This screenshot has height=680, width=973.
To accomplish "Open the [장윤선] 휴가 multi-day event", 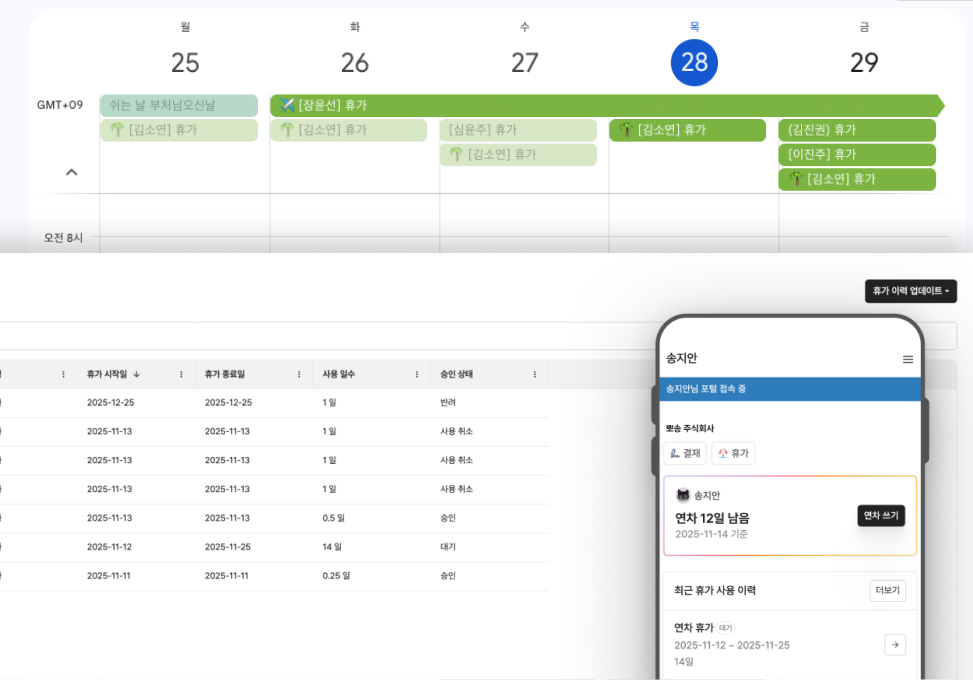I will pos(607,105).
